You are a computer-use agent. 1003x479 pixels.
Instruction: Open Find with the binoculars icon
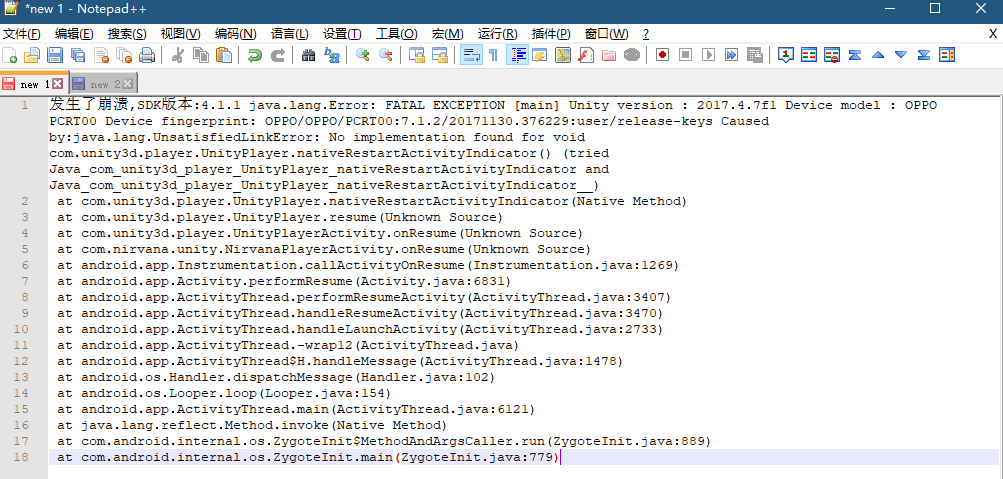click(x=308, y=56)
